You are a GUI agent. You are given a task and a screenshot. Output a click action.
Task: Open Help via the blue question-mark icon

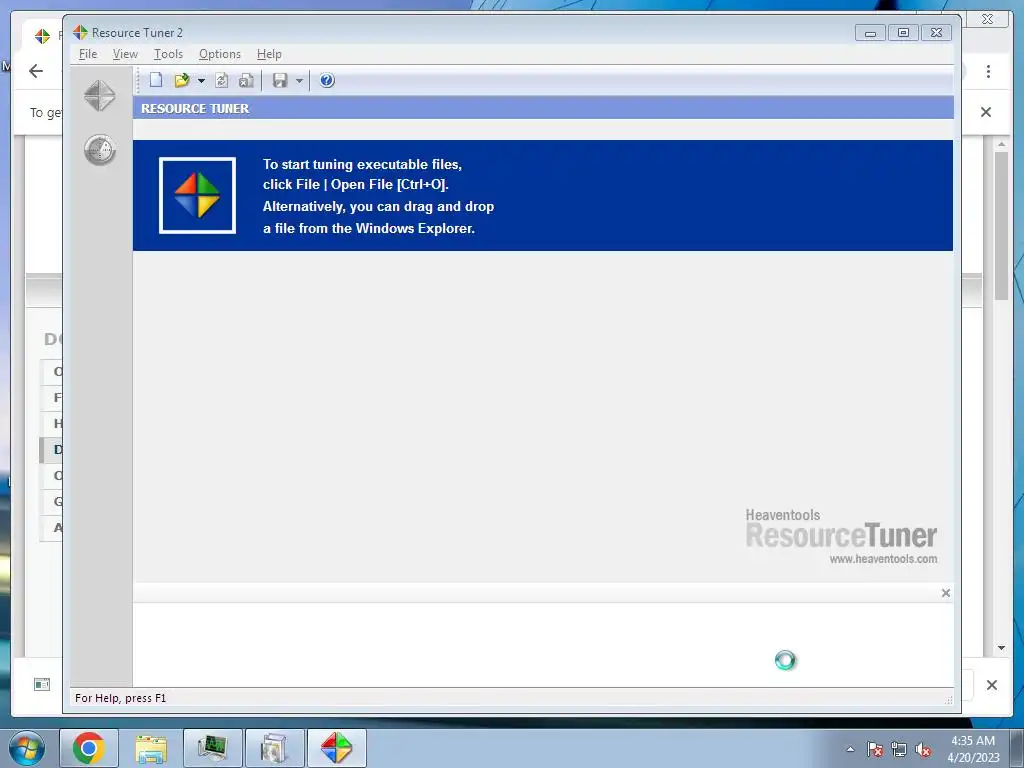[x=327, y=80]
